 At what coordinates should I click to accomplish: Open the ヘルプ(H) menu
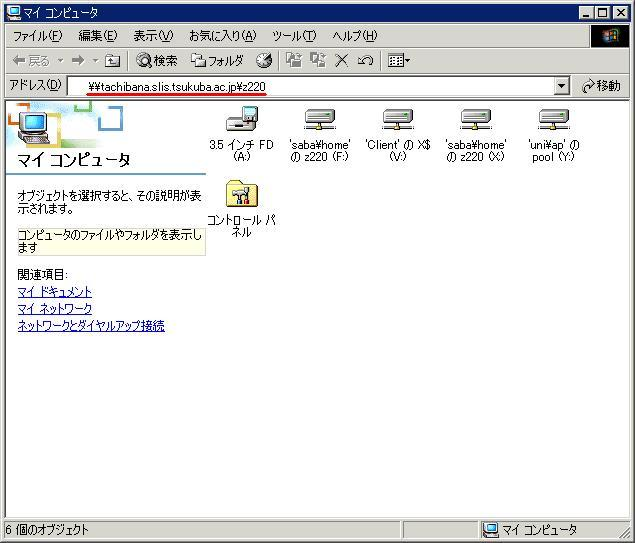[355, 36]
